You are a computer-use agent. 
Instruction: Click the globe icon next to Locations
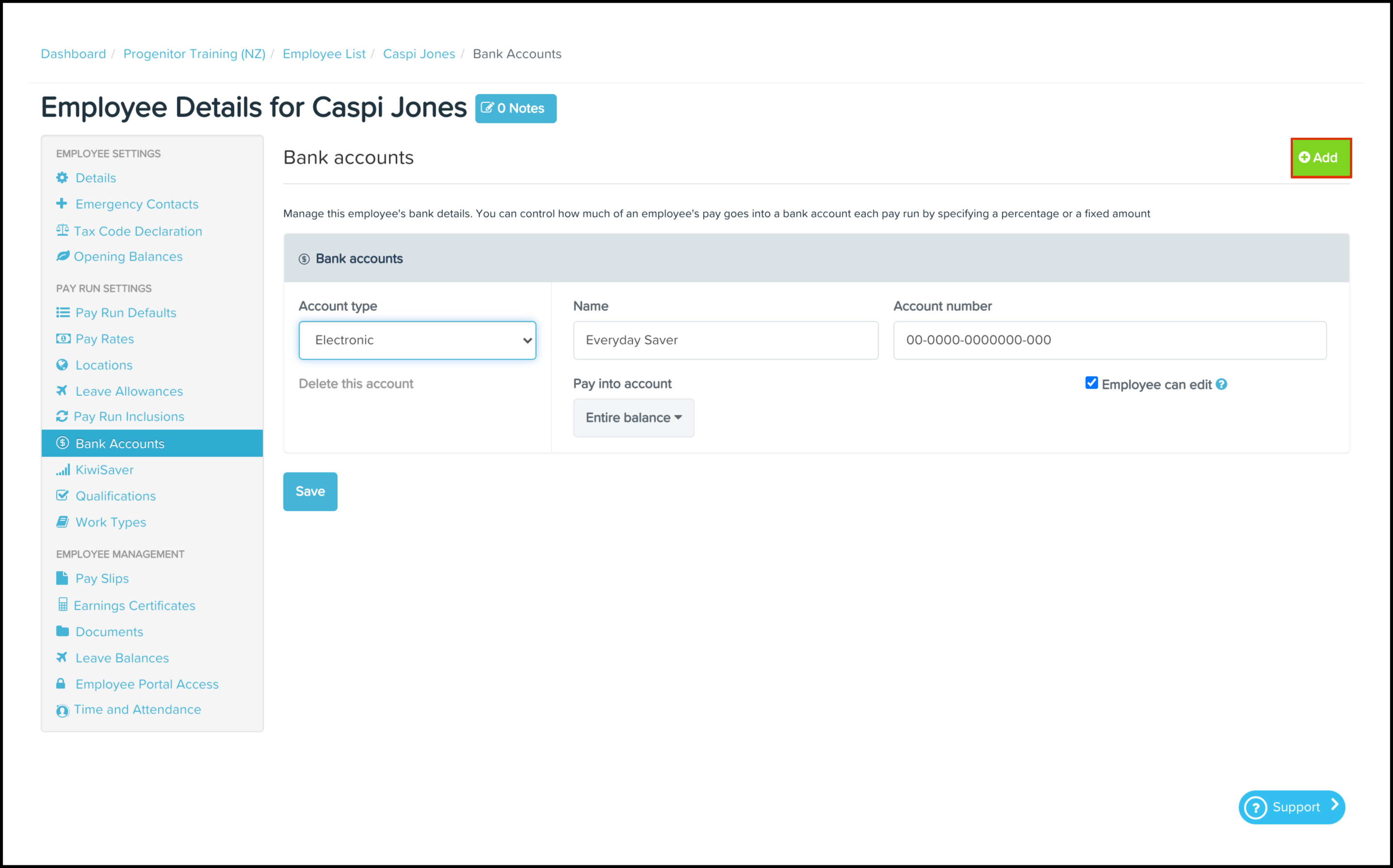tap(62, 365)
